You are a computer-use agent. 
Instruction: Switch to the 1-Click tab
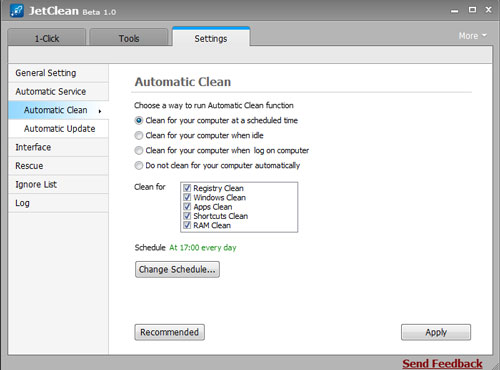[47, 38]
